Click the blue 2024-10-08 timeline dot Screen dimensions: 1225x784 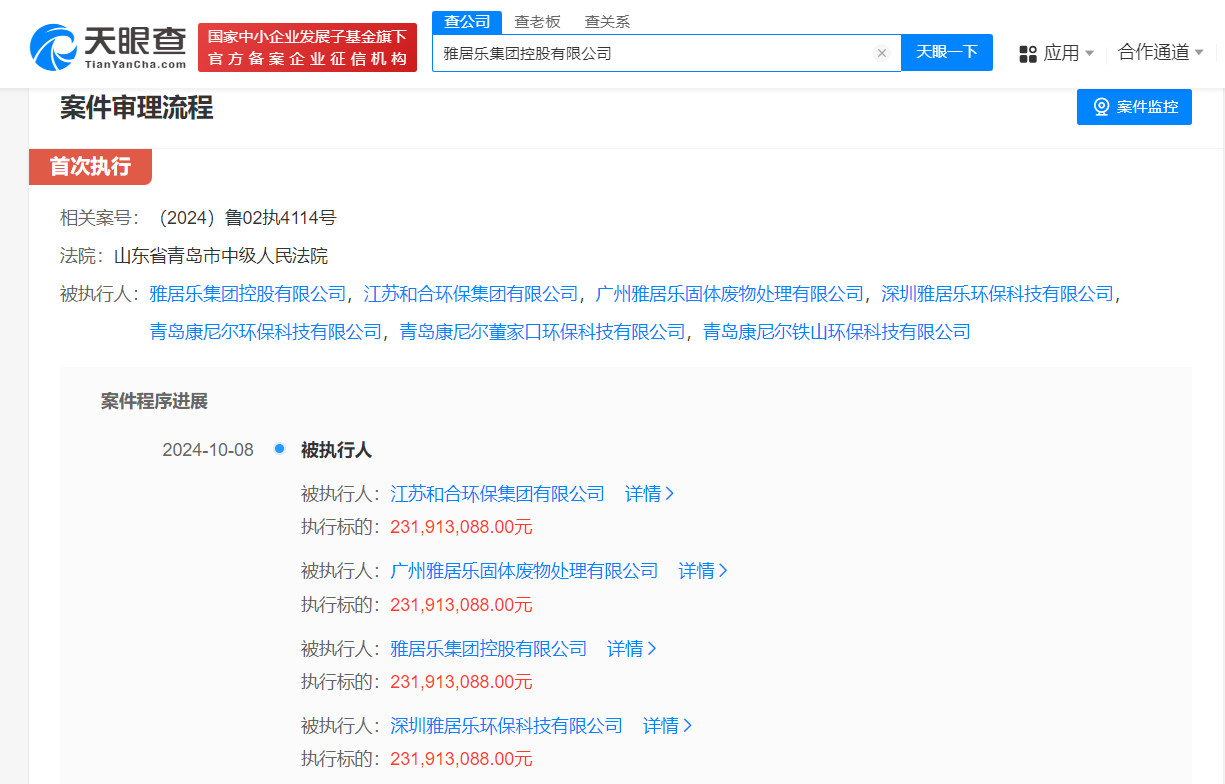coord(279,448)
